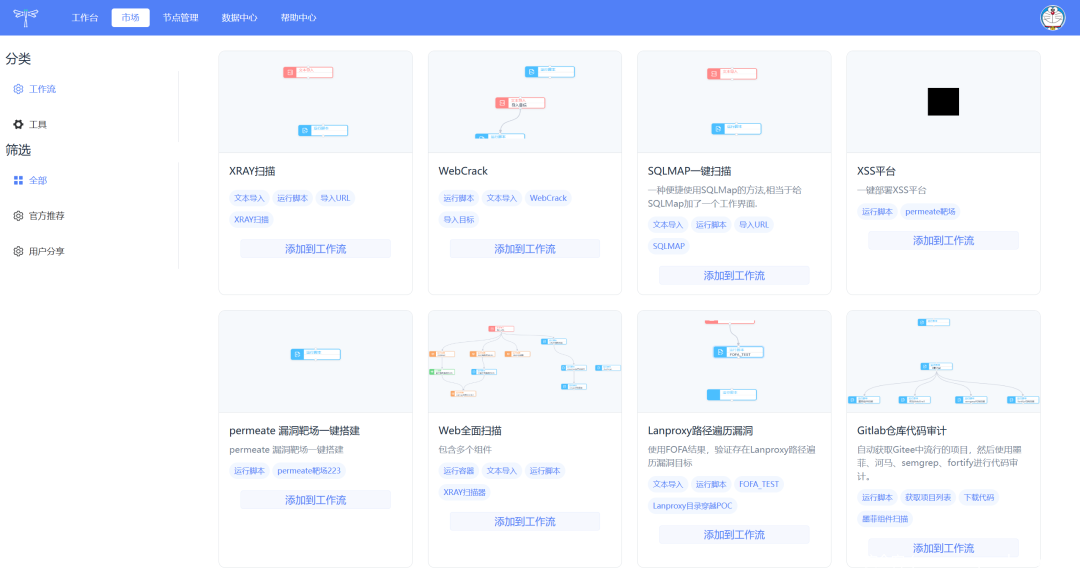This screenshot has height=580, width=1080.
Task: Open the user avatar in the top right
Action: point(1053,17)
